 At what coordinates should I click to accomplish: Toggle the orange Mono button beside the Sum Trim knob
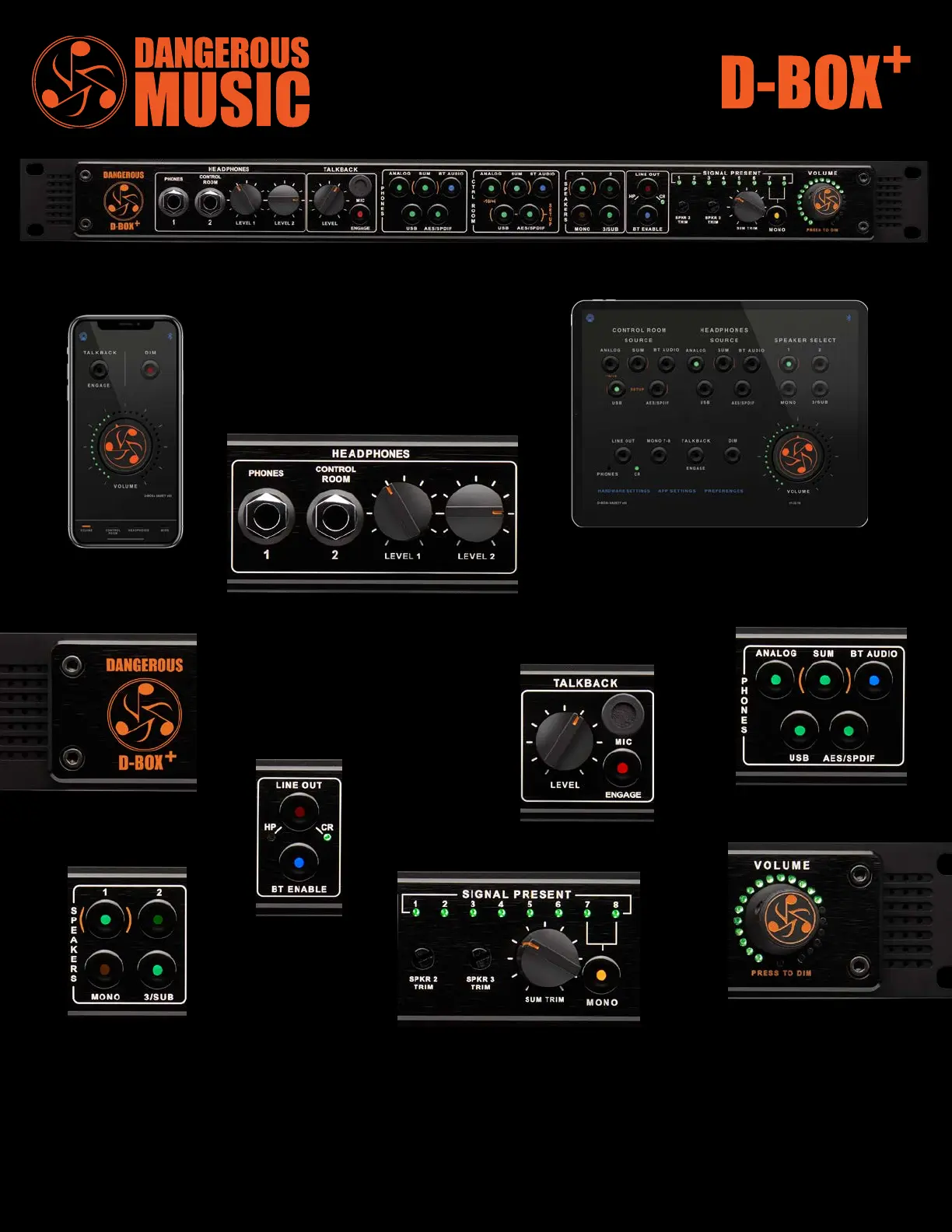click(x=600, y=975)
